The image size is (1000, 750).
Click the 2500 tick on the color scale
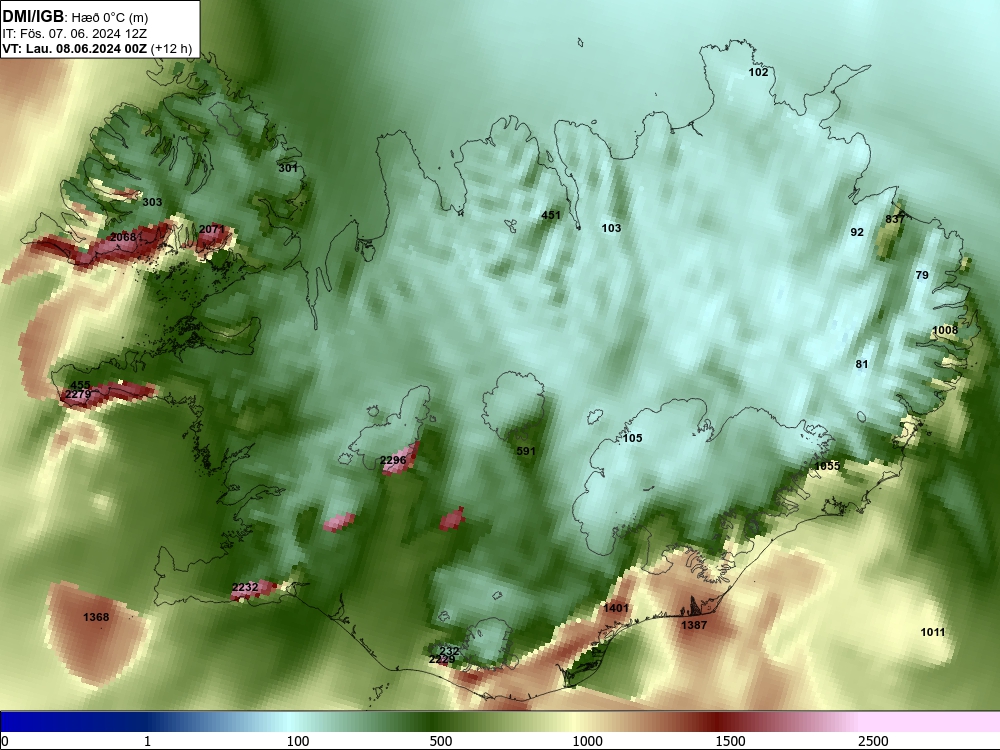pyautogui.click(x=873, y=741)
